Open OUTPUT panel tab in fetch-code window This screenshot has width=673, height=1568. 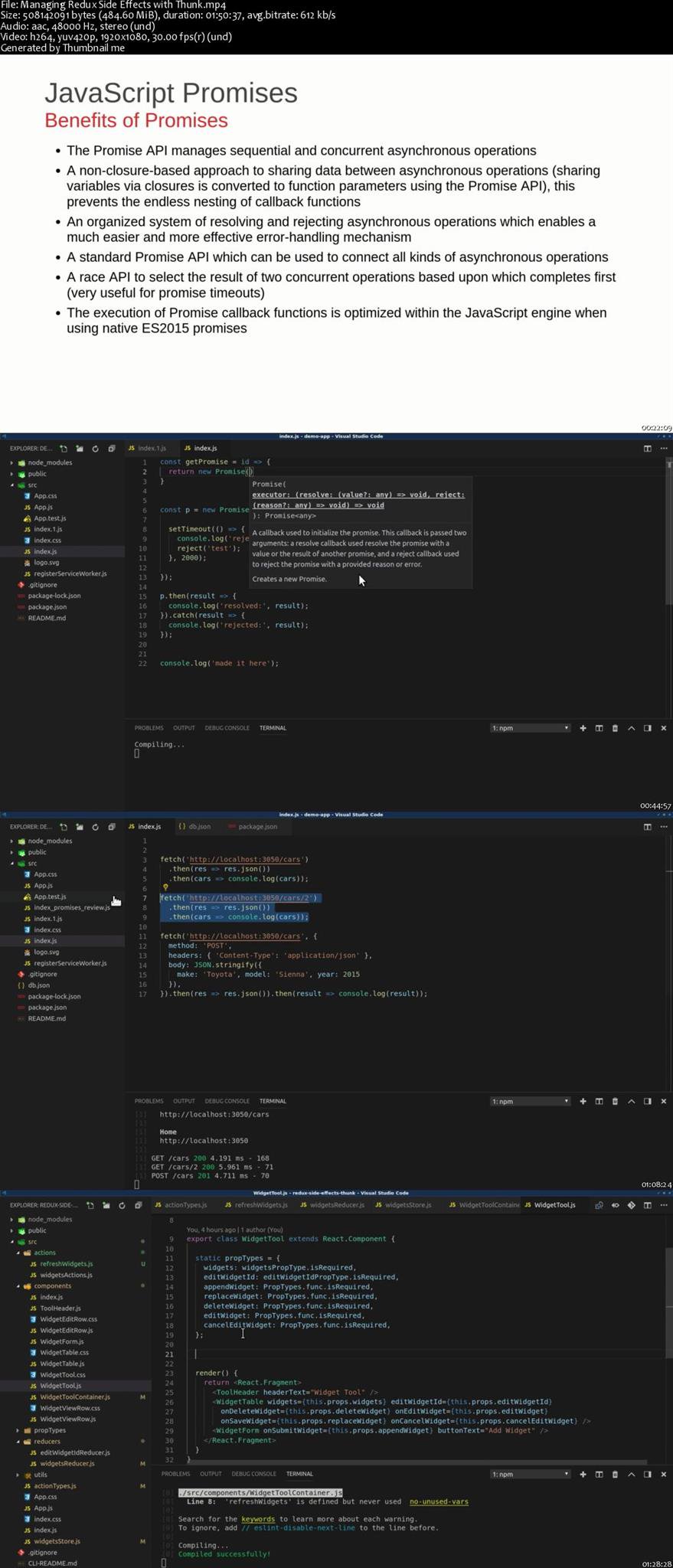click(184, 1101)
